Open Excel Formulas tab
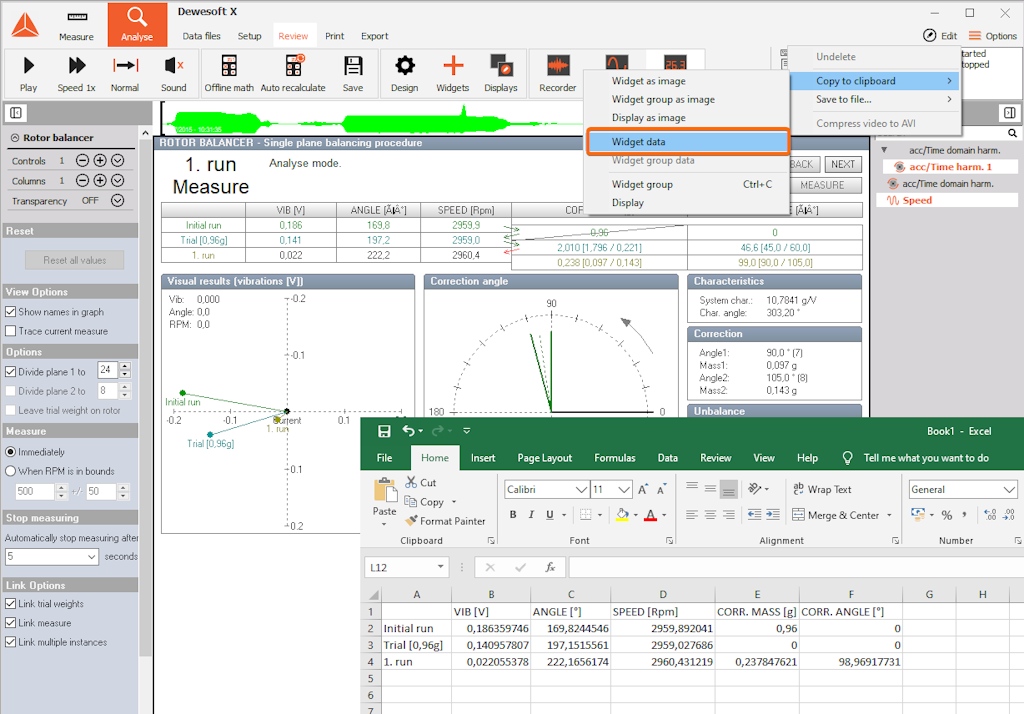Screen dimensions: 1024x714 (x=615, y=458)
